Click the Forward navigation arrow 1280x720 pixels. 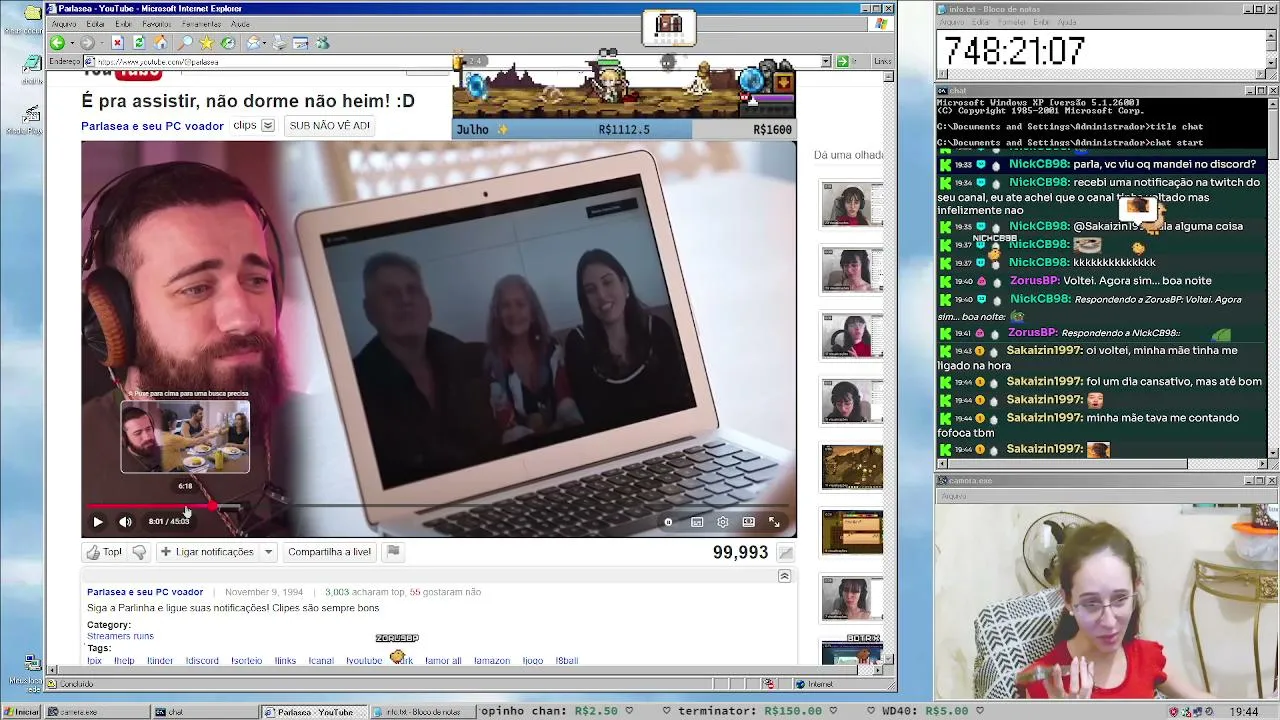click(x=87, y=43)
